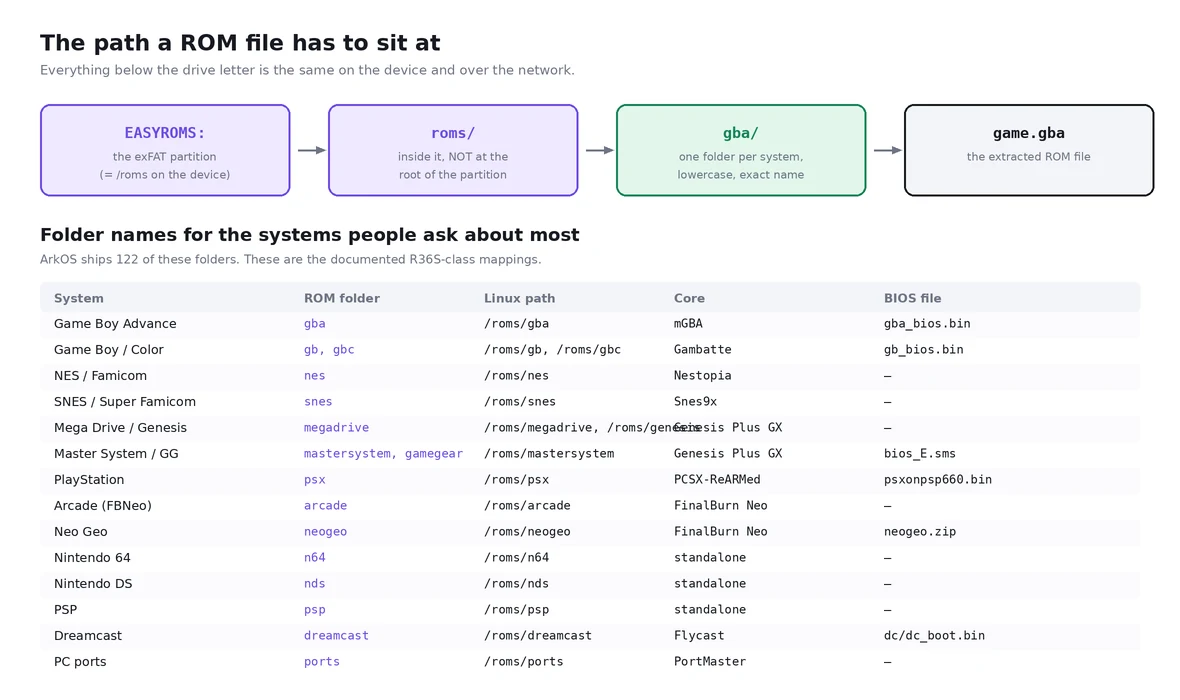The width and height of the screenshot is (1180, 700).
Task: Click the "bios_E.sms" BIOS cell
Action: (920, 454)
